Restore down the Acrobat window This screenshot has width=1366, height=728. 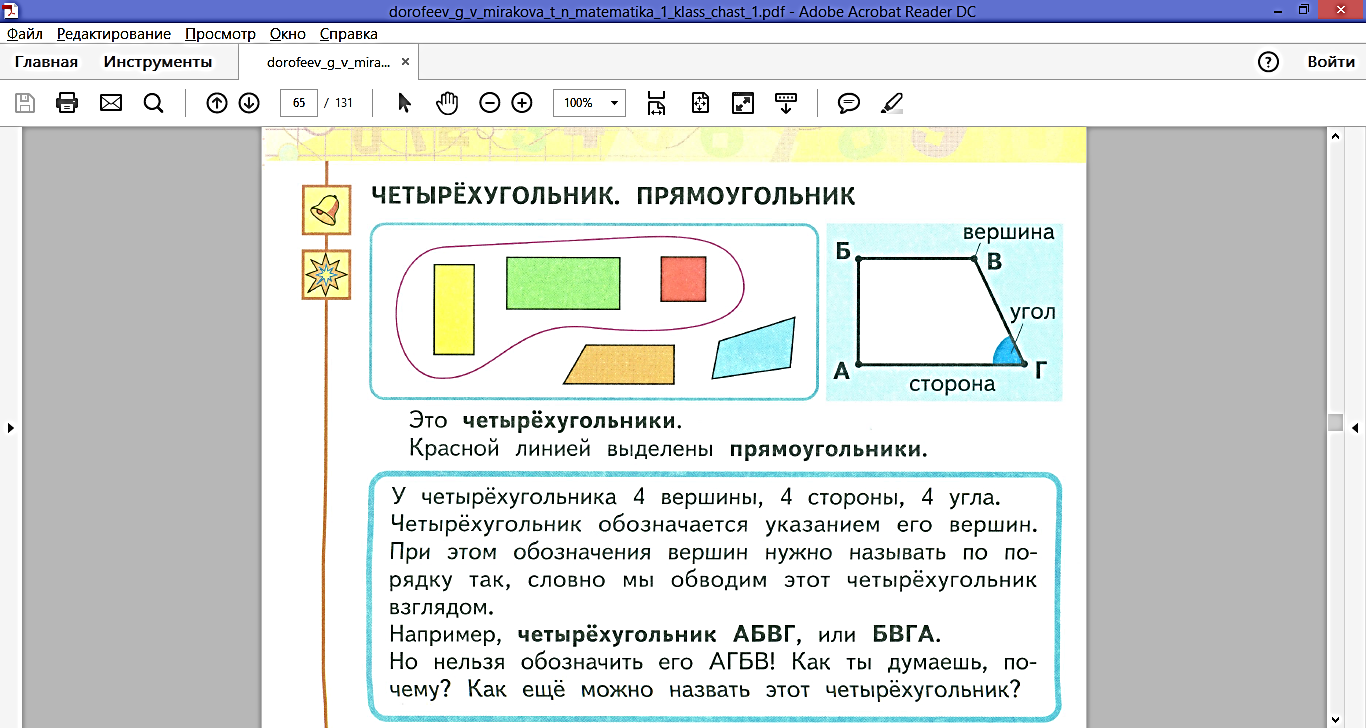pos(1305,10)
